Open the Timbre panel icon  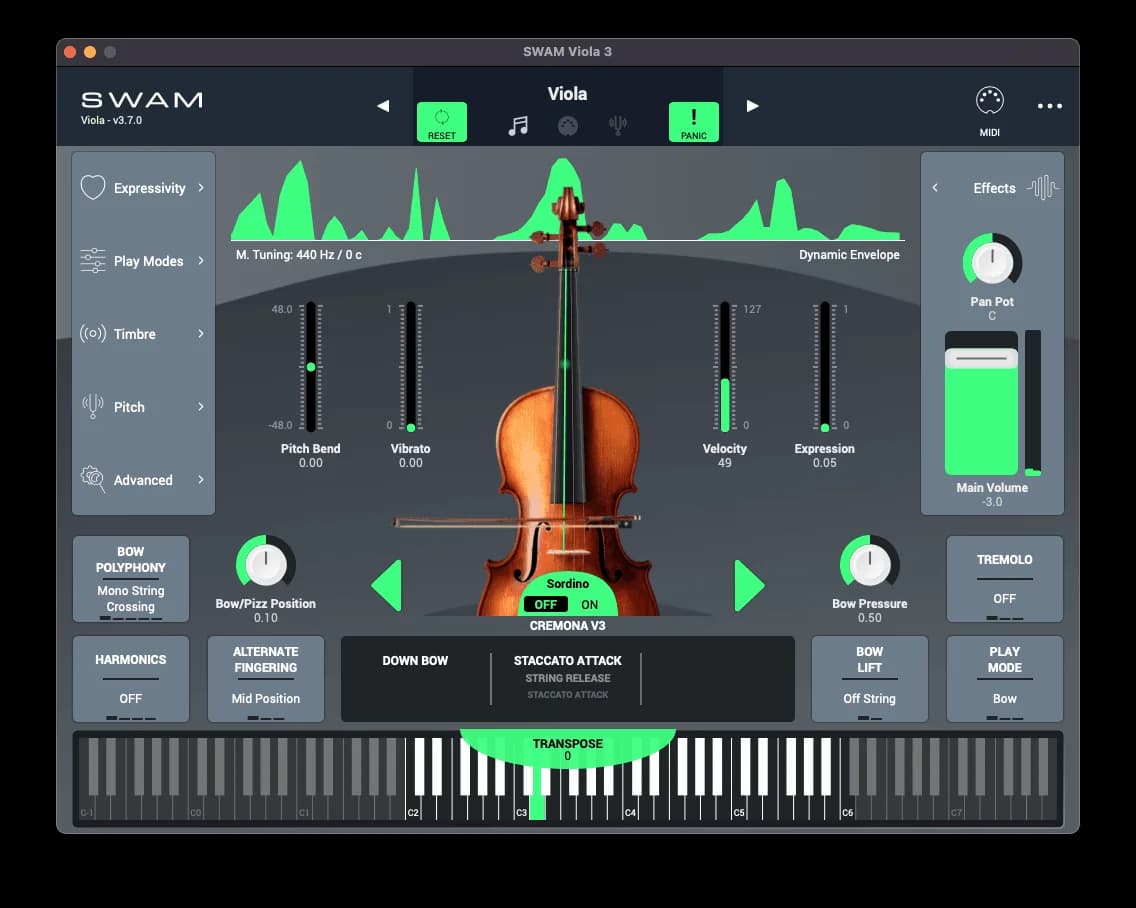pyautogui.click(x=91, y=333)
